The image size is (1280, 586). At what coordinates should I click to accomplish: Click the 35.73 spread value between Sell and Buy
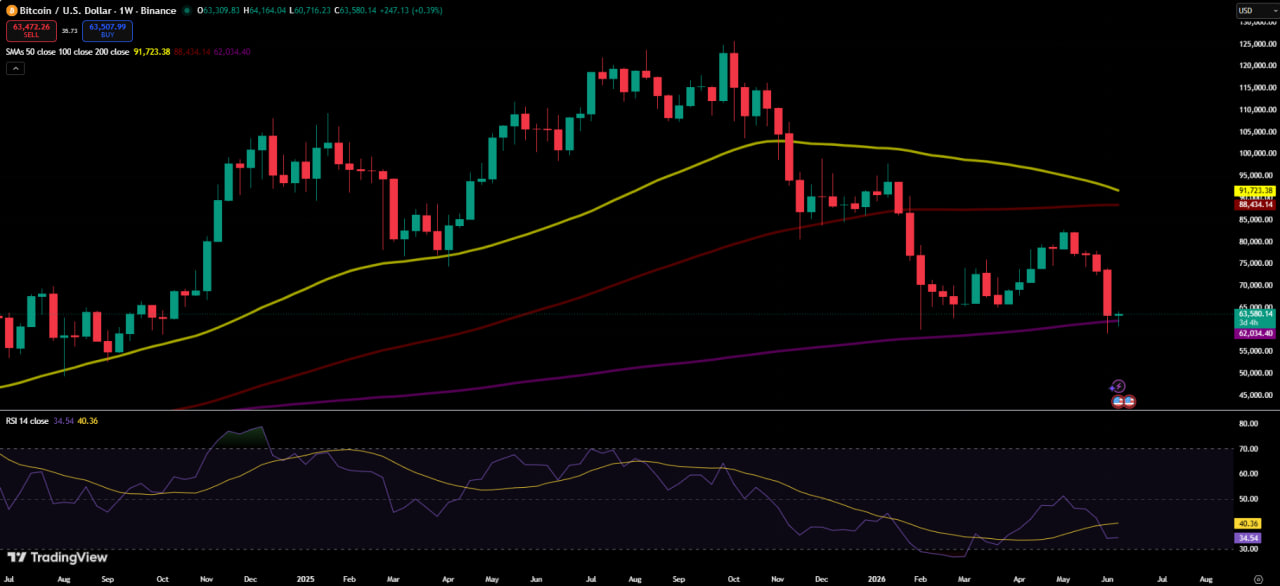[x=69, y=30]
